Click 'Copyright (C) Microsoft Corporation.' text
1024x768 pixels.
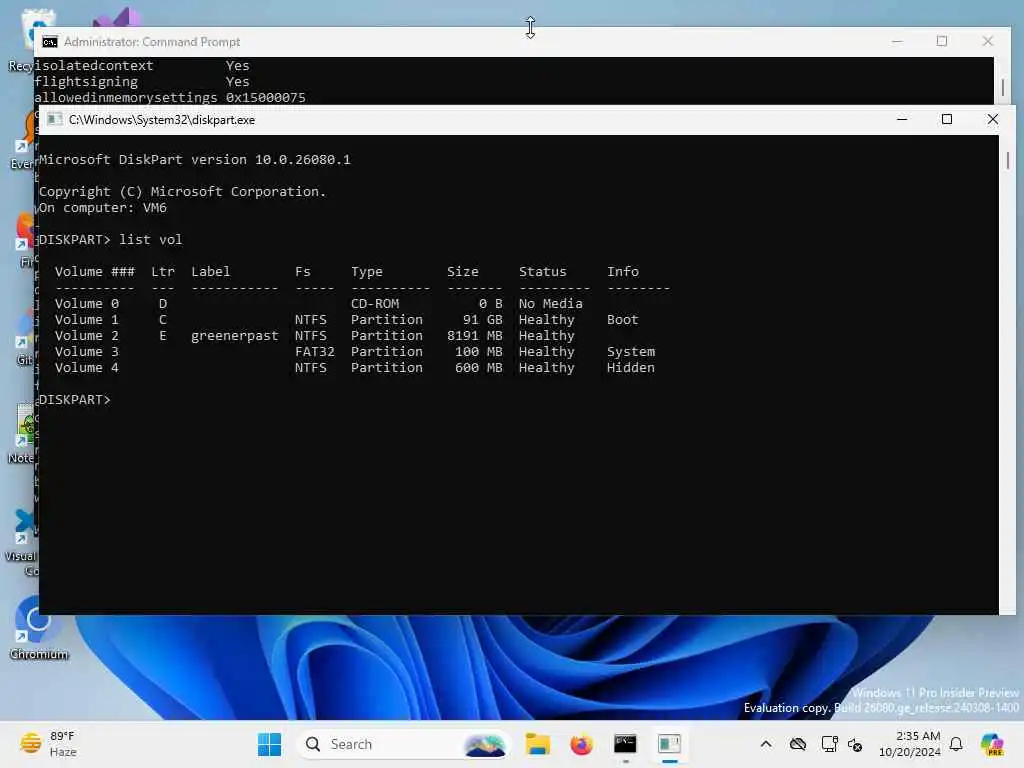click(x=182, y=191)
